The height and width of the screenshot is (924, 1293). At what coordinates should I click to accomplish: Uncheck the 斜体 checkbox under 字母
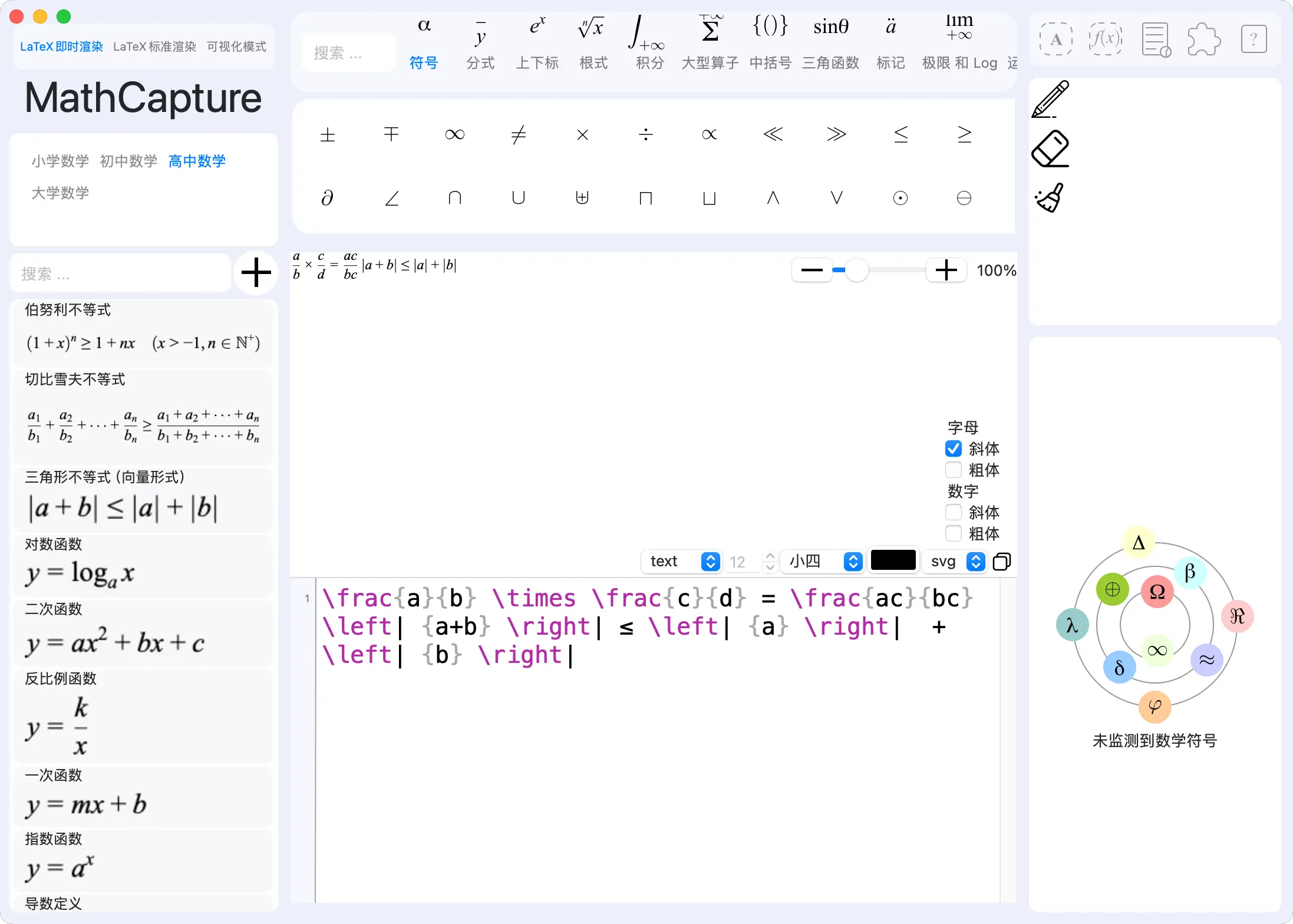point(954,449)
